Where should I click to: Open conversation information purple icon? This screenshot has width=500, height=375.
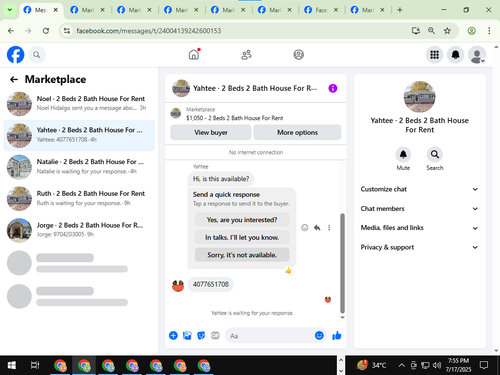333,88
